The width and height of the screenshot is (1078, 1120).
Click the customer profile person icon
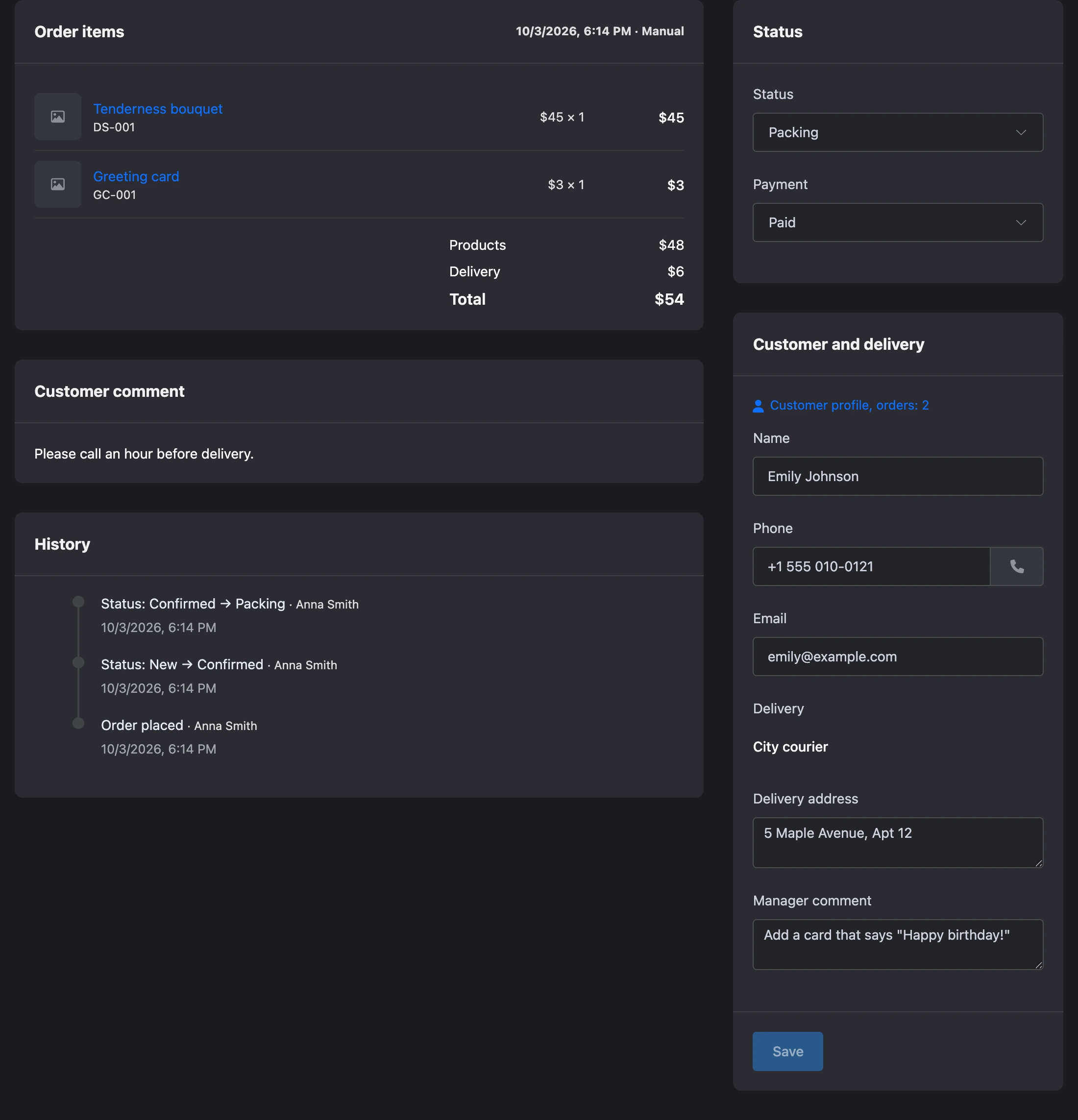(758, 406)
